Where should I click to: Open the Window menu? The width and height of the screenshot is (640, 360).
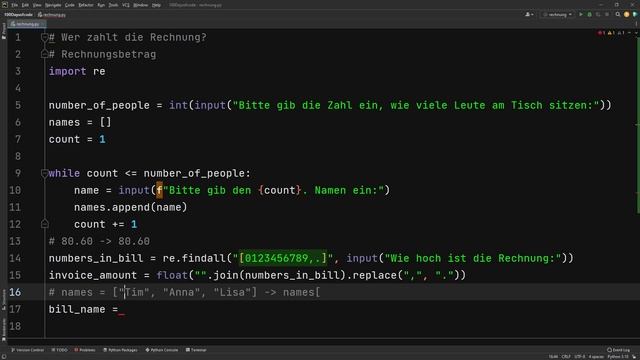pyautogui.click(x=141, y=5)
